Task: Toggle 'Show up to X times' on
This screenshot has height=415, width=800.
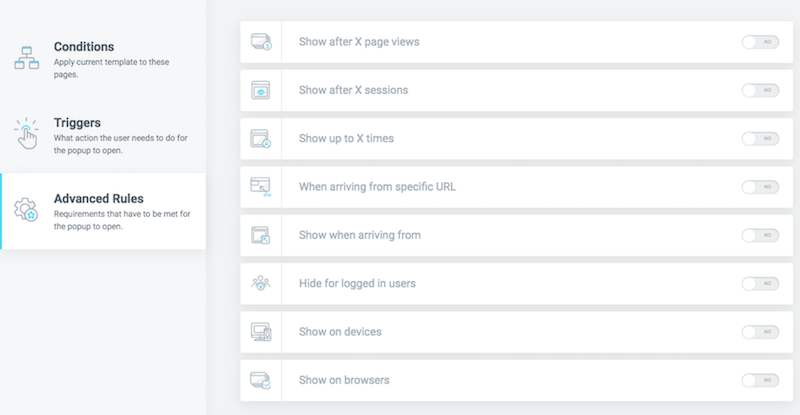Action: [x=760, y=138]
